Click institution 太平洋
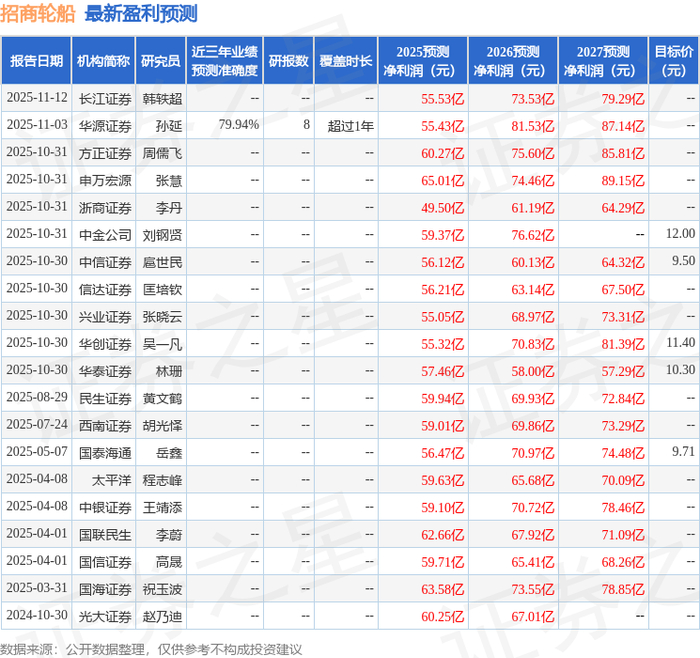This screenshot has width=700, height=658. [x=112, y=480]
